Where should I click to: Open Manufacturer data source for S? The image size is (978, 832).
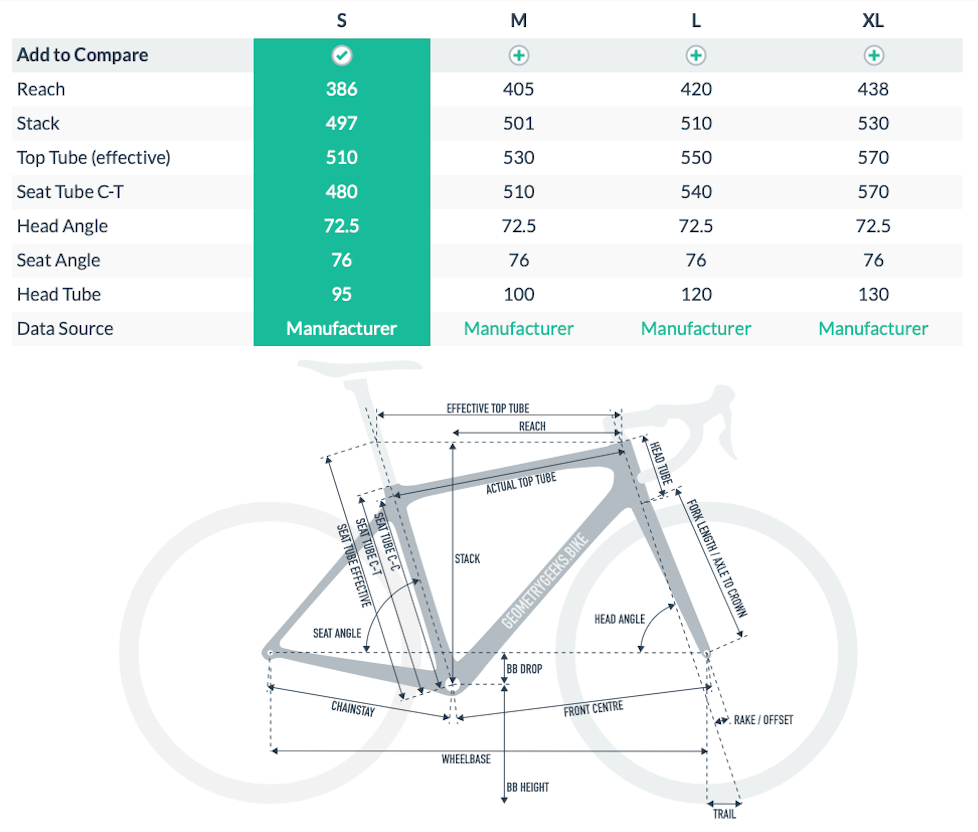[x=342, y=328]
